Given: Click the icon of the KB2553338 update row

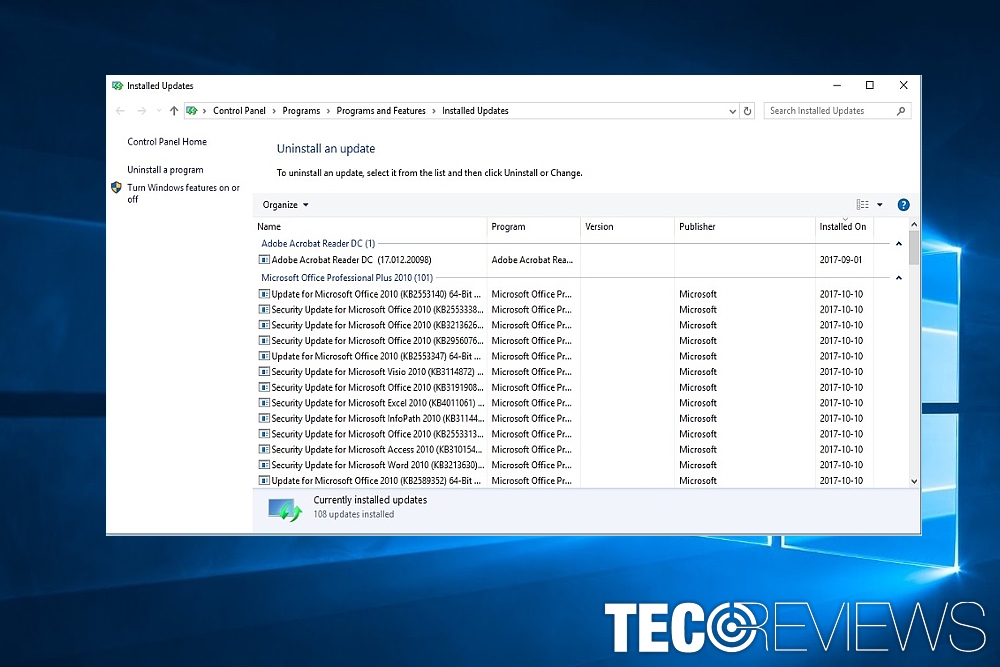Looking at the screenshot, I should 264,309.
